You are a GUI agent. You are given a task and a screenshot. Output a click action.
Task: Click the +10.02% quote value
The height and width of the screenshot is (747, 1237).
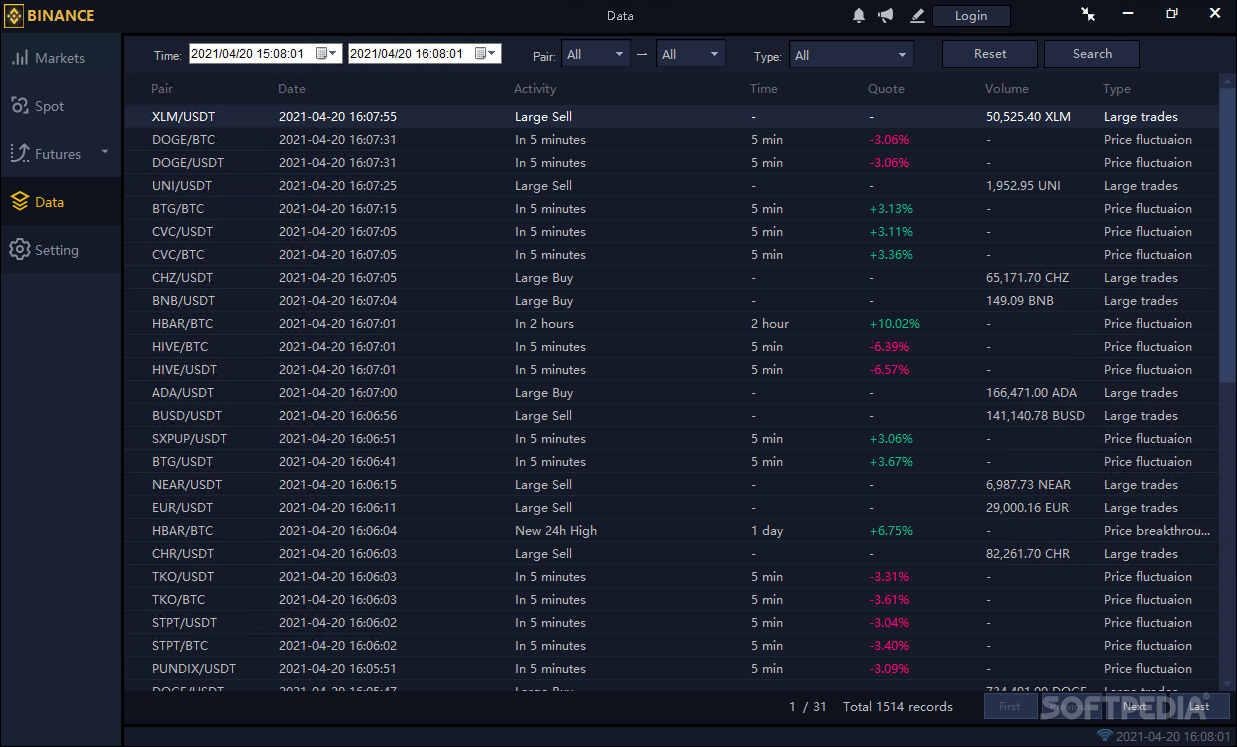point(894,324)
